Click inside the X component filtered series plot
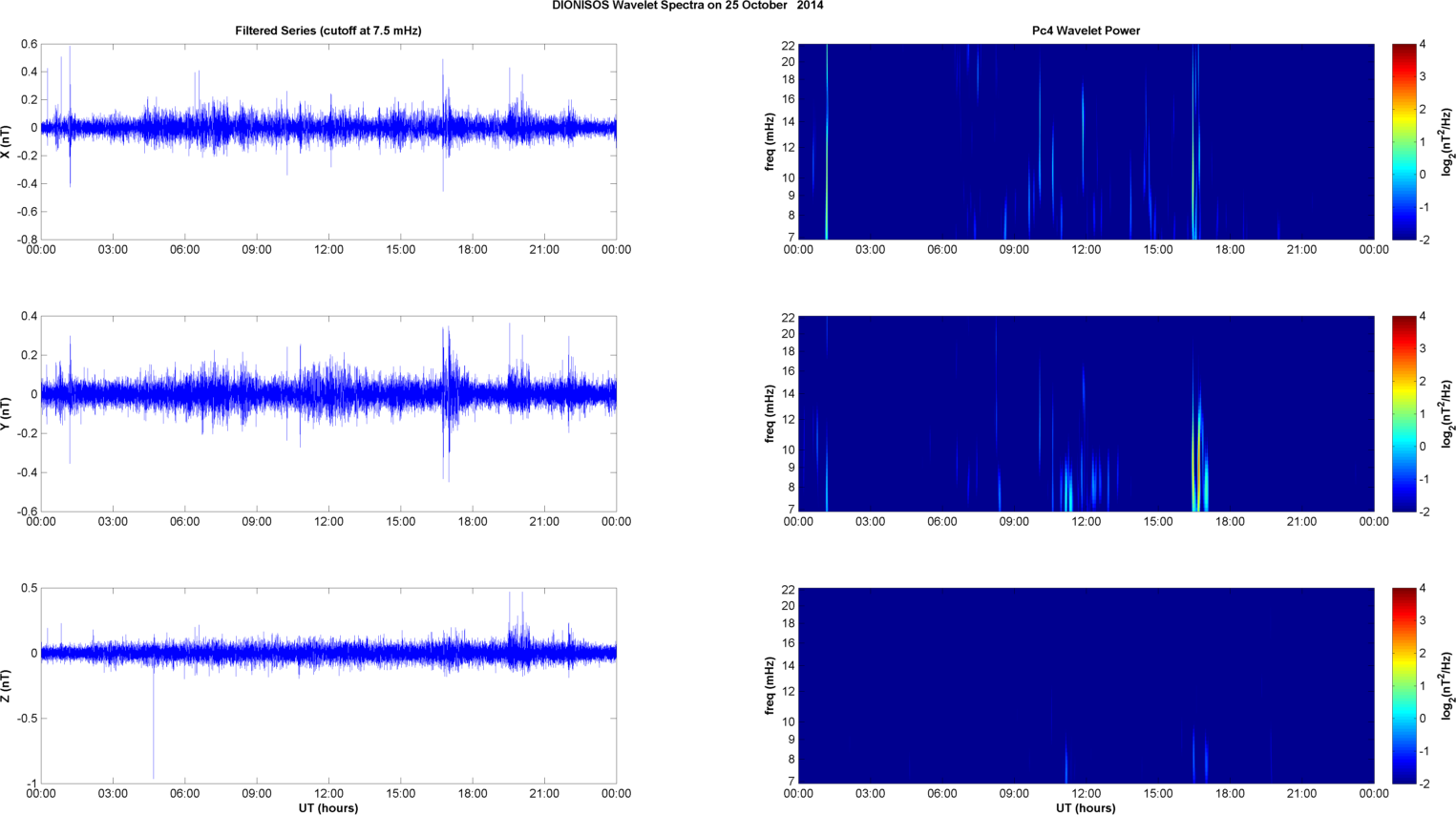This screenshot has width=1456, height=815. coord(328,141)
